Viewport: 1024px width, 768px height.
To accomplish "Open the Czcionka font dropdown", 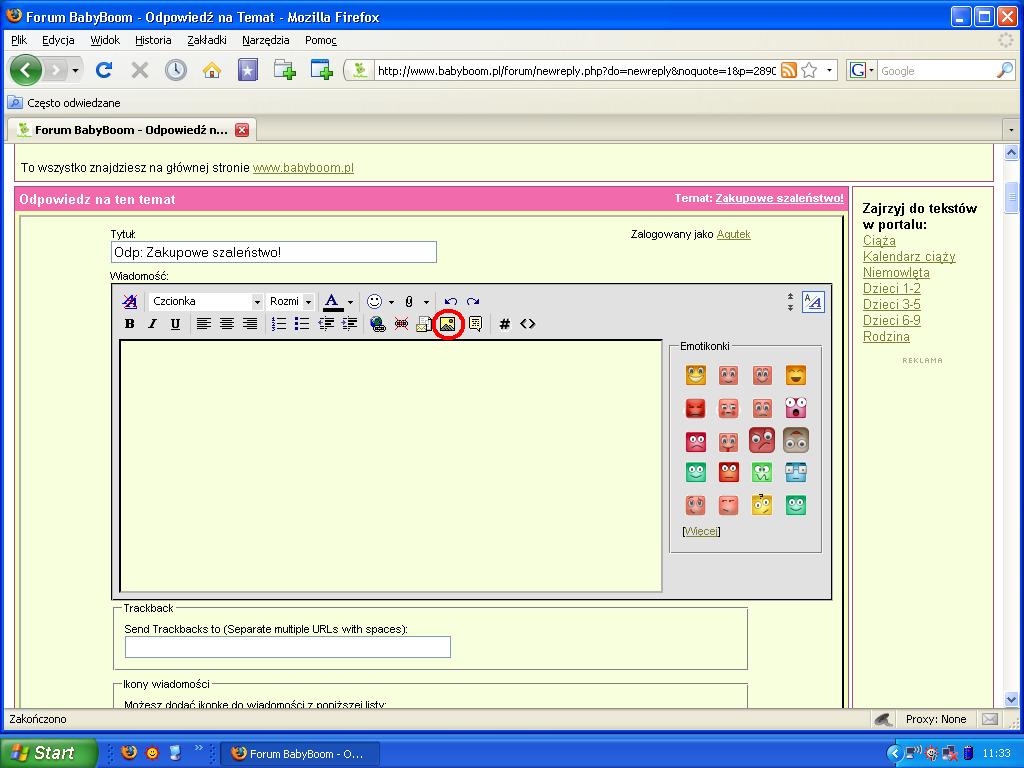I will pos(206,301).
